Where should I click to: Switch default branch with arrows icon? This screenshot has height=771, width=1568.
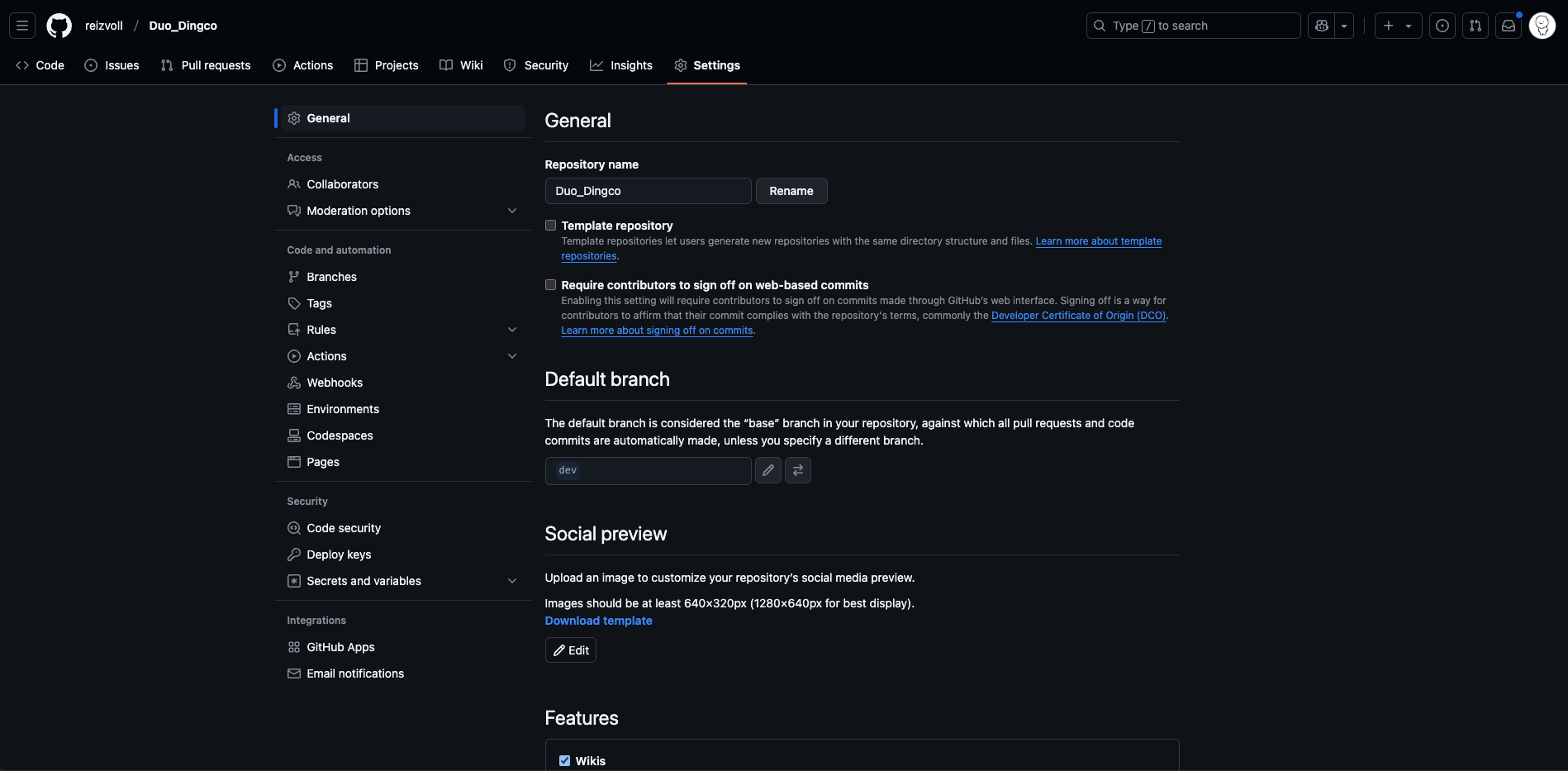click(798, 470)
